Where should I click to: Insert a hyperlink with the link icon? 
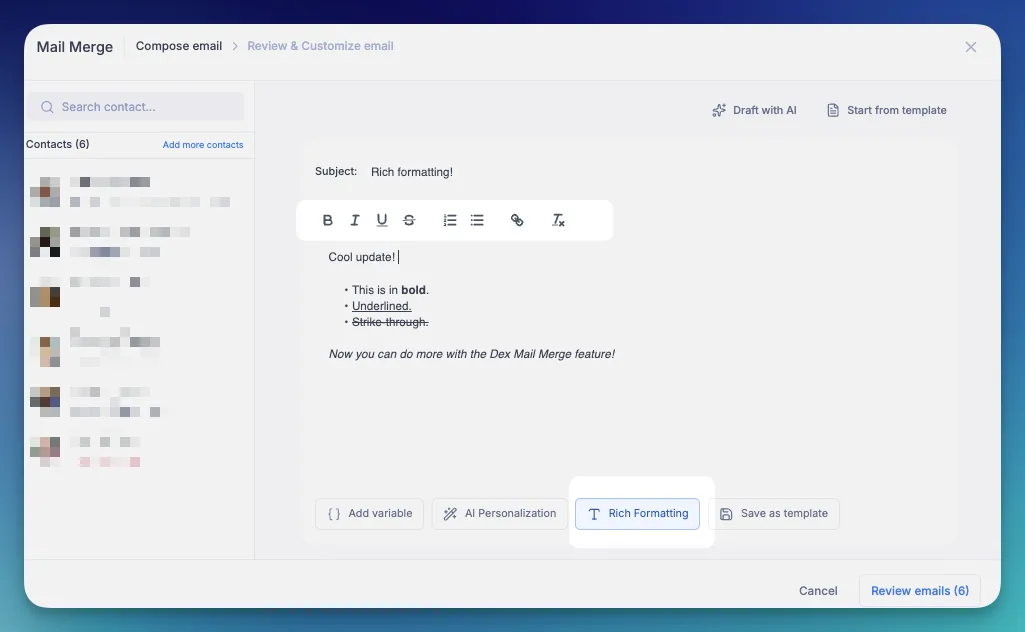517,220
